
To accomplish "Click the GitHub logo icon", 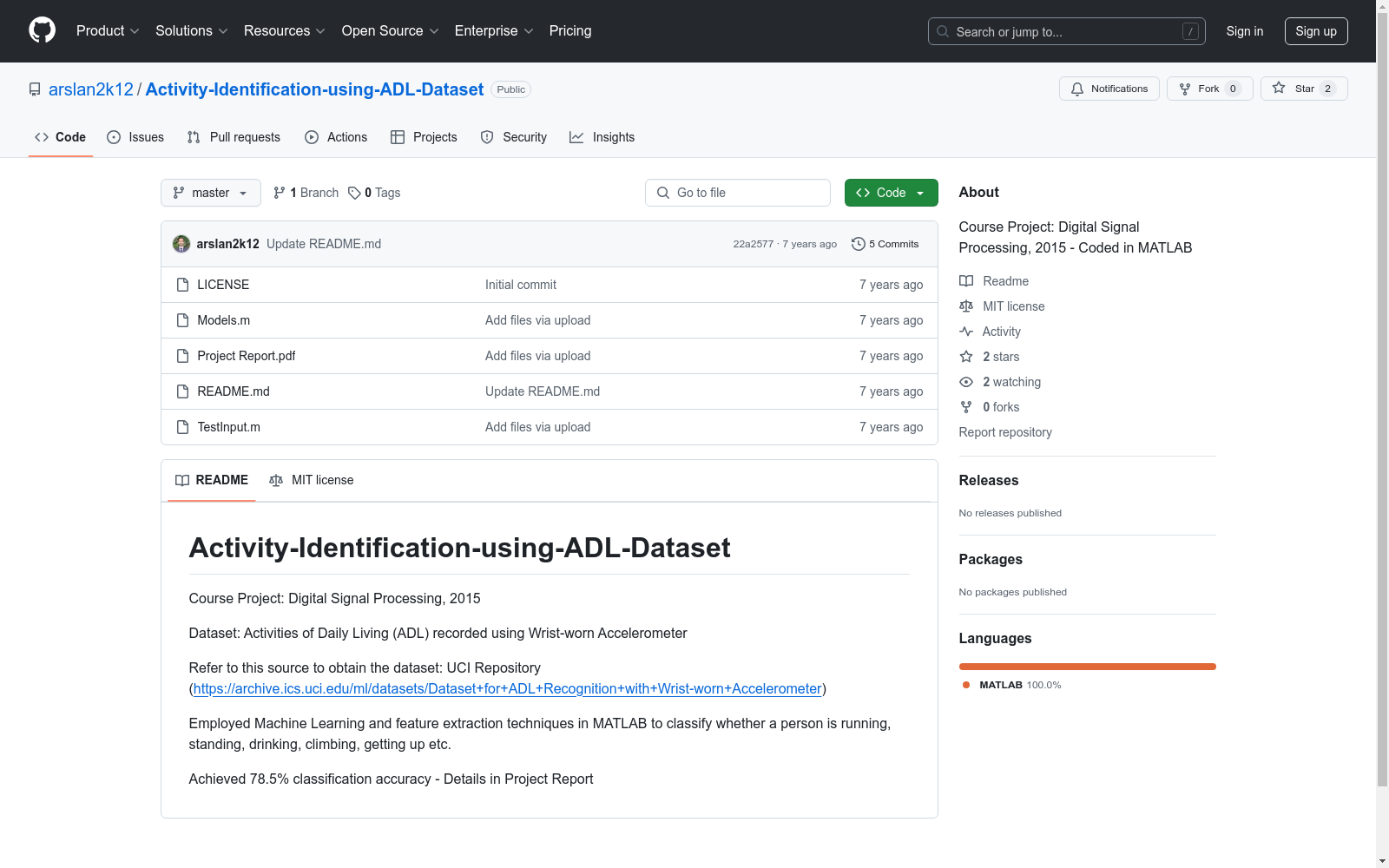I will (42, 30).
